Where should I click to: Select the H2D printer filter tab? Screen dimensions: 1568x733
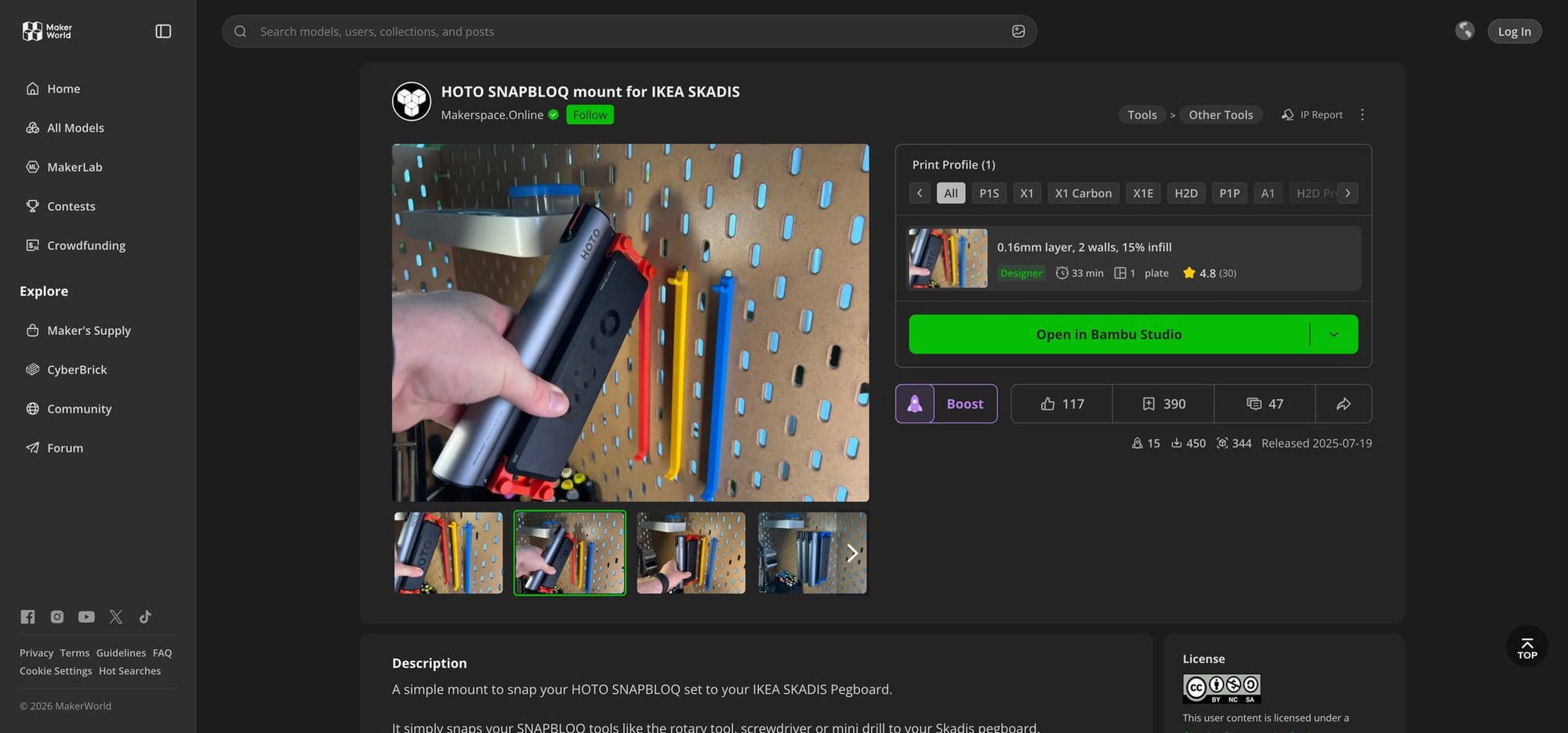click(1186, 193)
